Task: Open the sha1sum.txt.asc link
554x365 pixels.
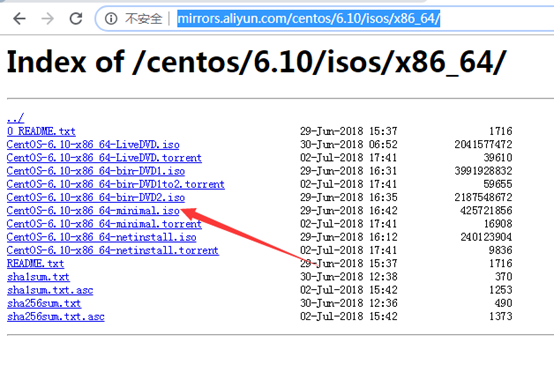Action: point(50,290)
